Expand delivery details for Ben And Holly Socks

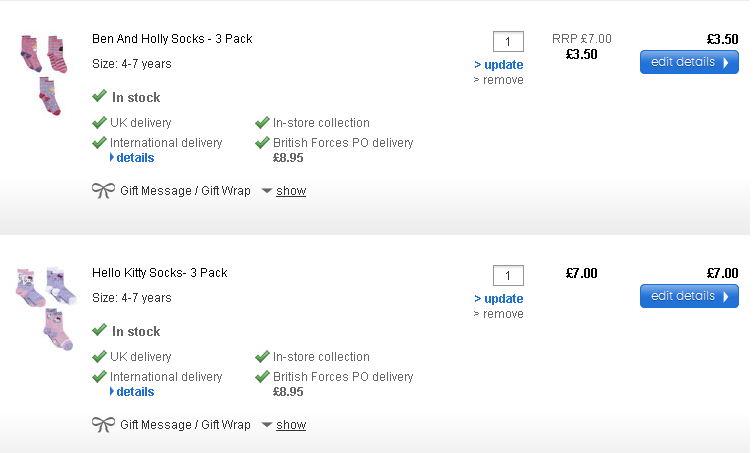click(x=134, y=158)
